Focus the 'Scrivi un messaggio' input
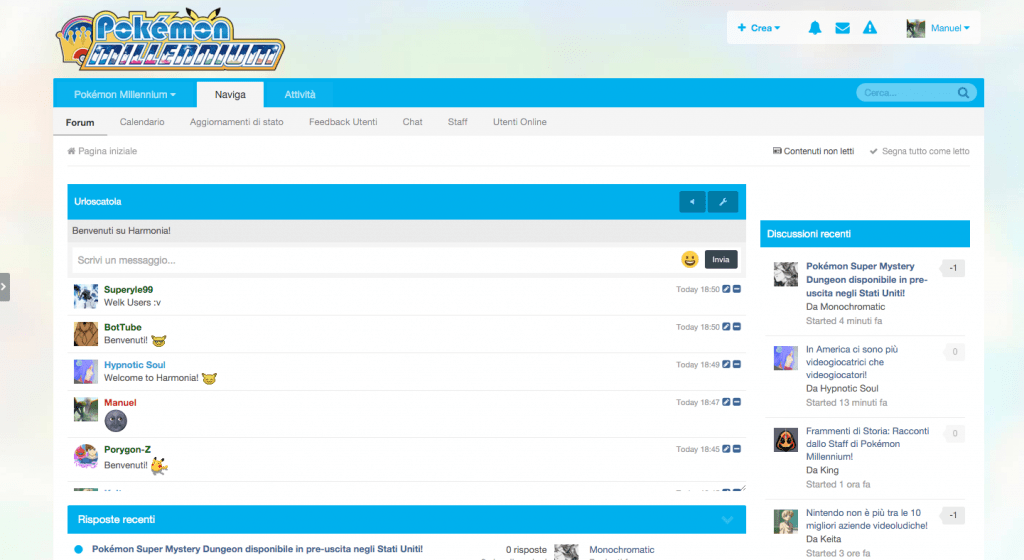Screen dimensions: 1024x560 coord(375,260)
